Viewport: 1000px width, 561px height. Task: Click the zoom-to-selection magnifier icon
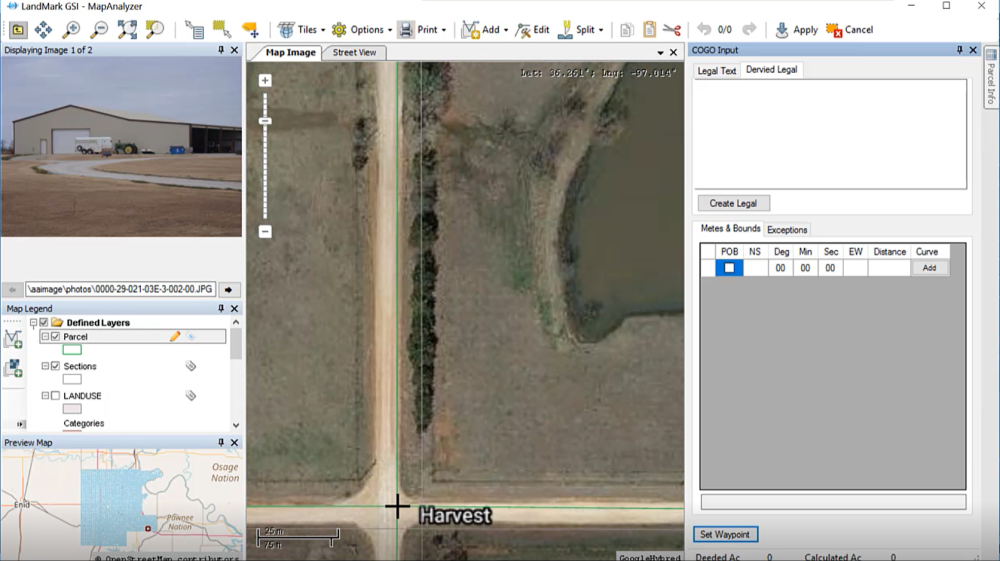point(154,29)
